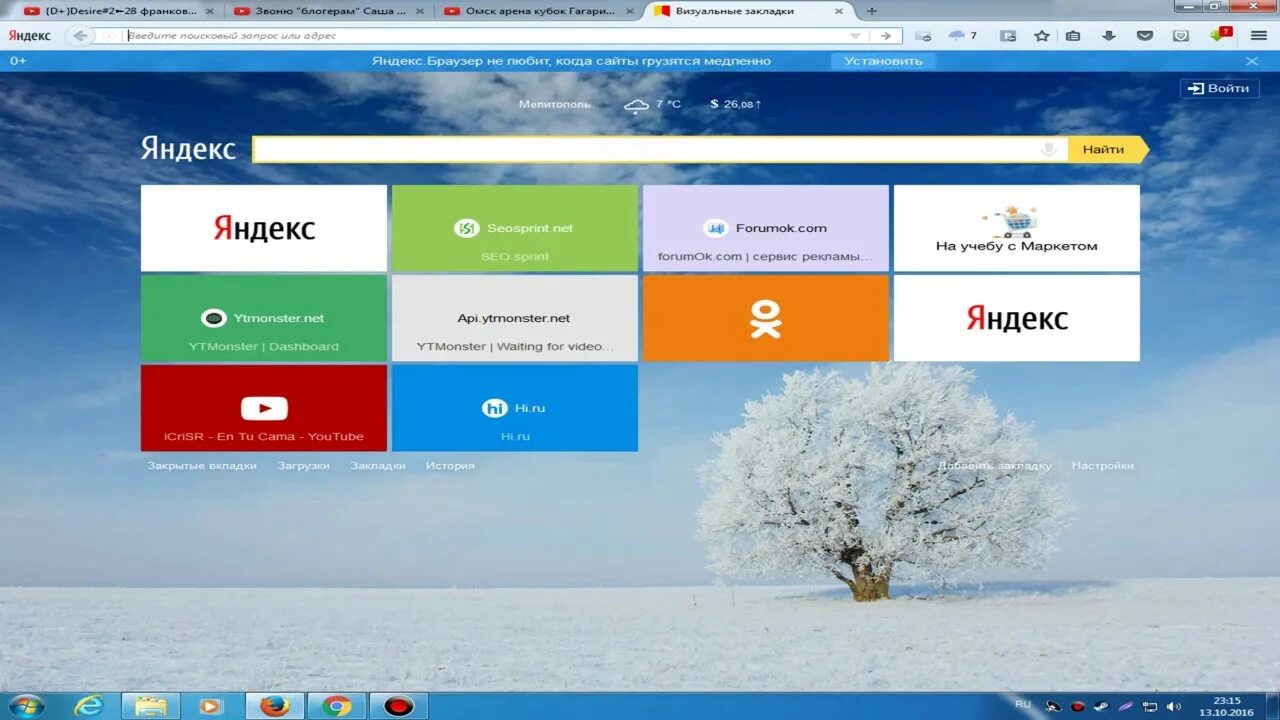Close the Визуальные закладки tab

point(837,10)
